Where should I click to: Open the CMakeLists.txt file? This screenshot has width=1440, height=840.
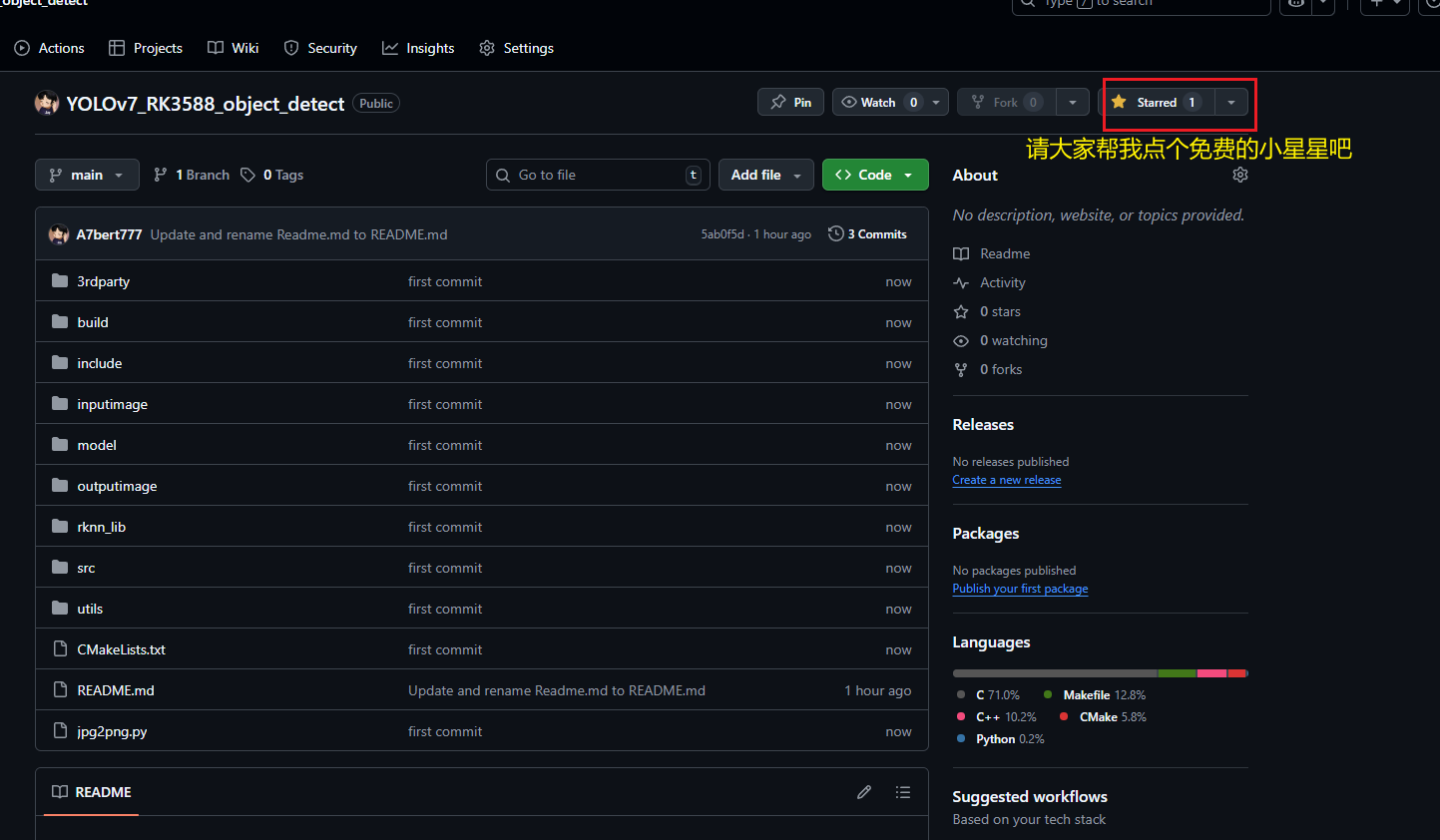(x=122, y=649)
